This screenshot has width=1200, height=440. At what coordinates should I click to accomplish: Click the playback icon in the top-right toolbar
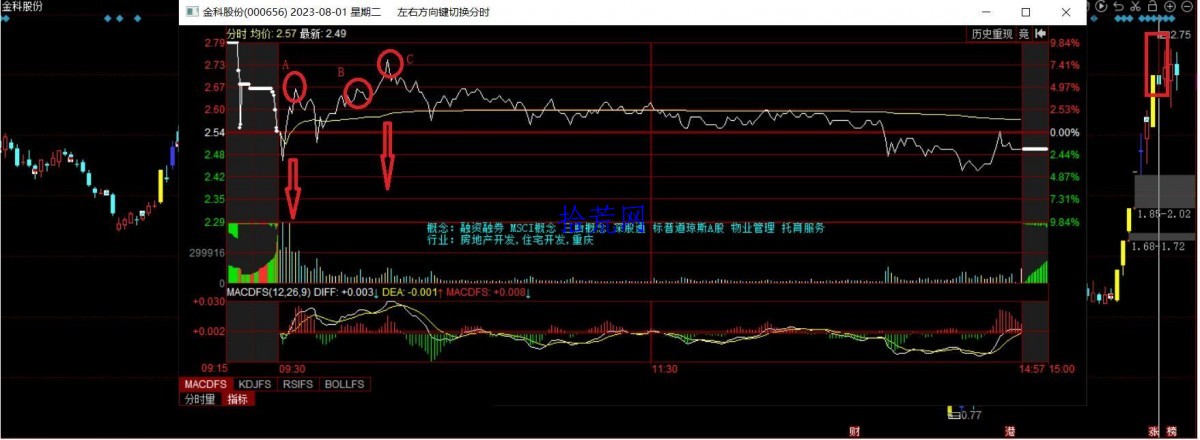click(x=1101, y=6)
